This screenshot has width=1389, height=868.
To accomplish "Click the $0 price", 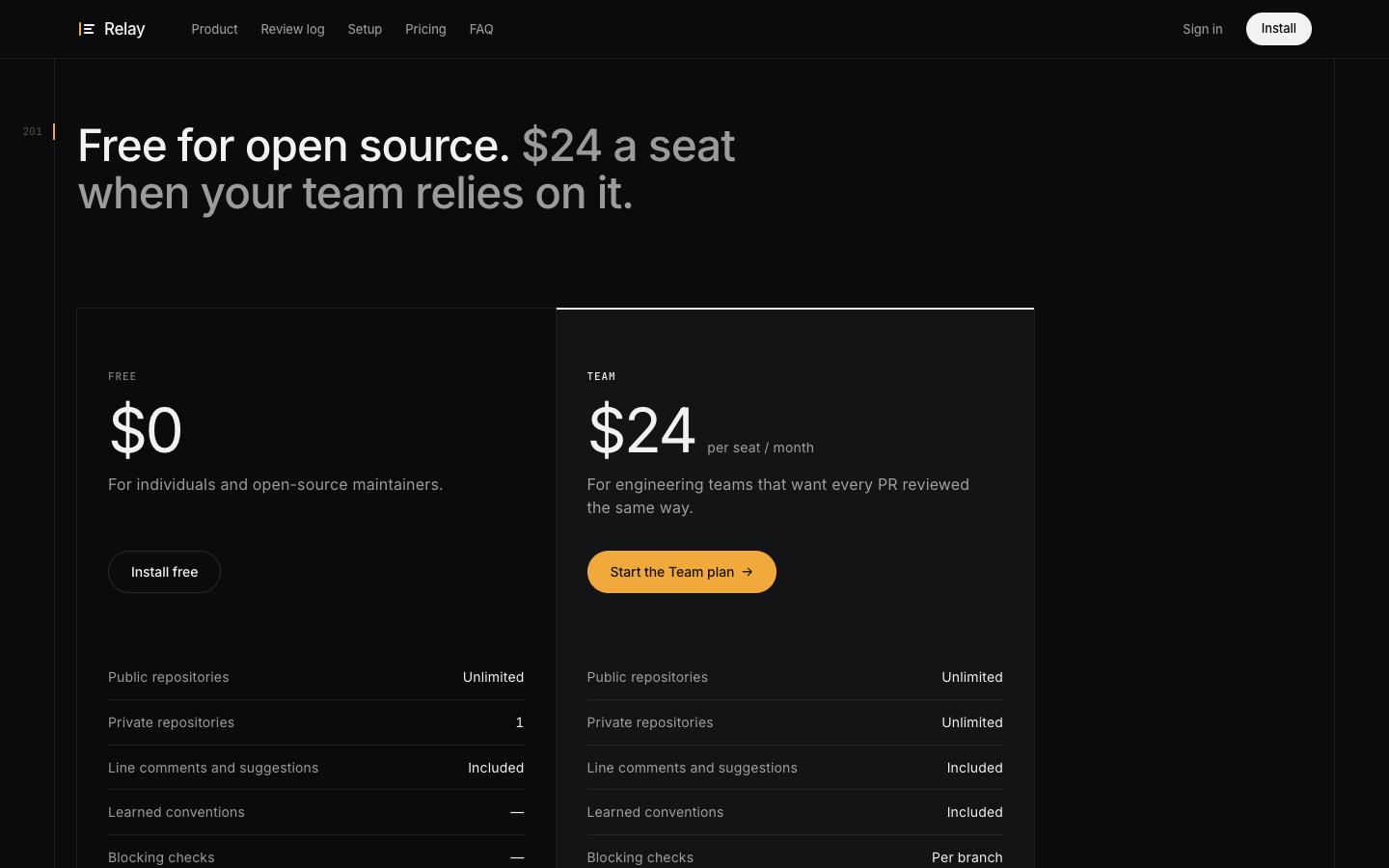I will [x=146, y=430].
